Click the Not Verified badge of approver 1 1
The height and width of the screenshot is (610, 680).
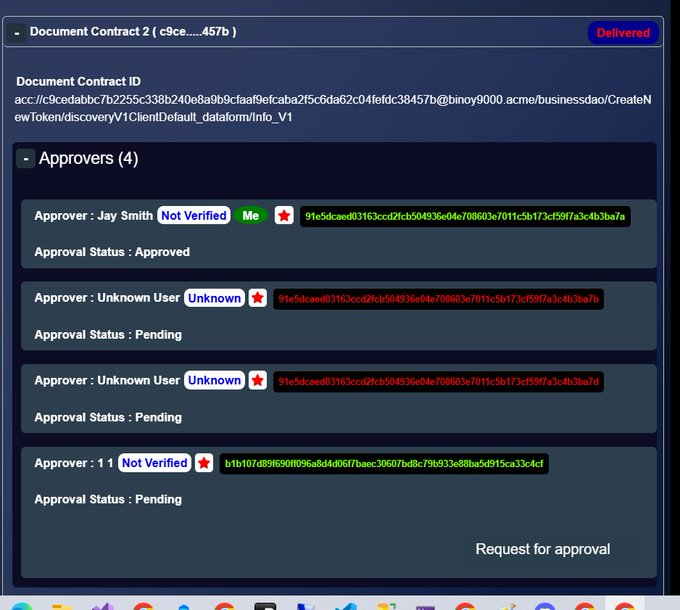[x=154, y=463]
